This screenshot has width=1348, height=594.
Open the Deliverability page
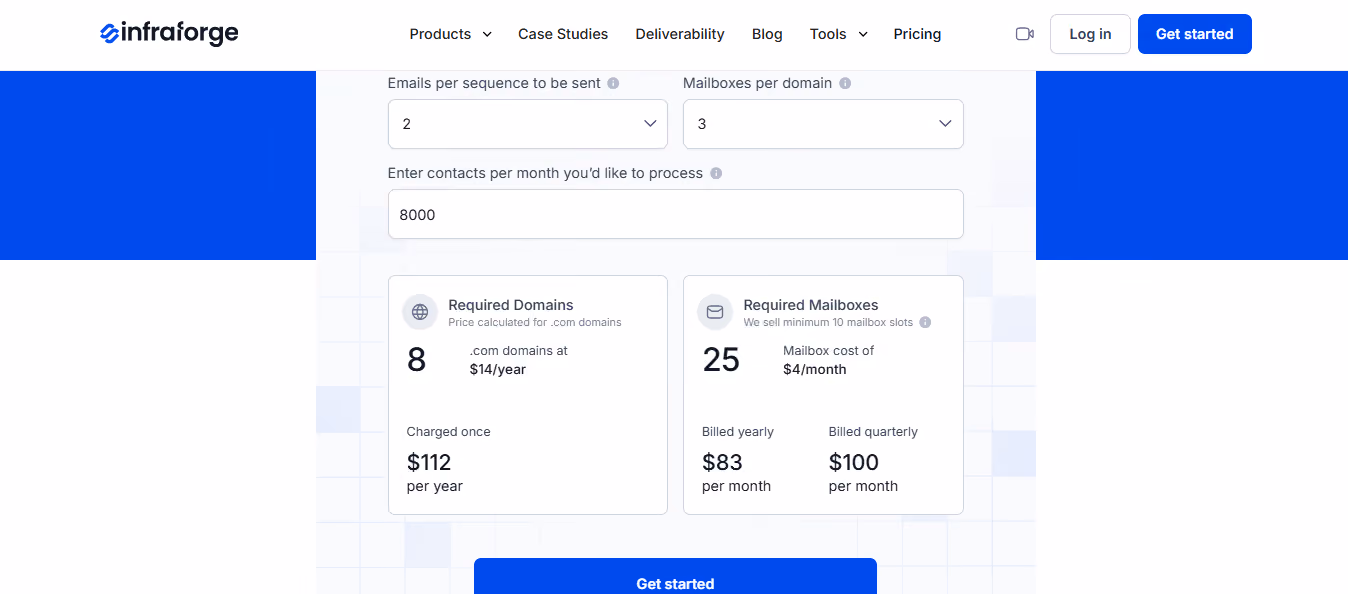(x=680, y=34)
